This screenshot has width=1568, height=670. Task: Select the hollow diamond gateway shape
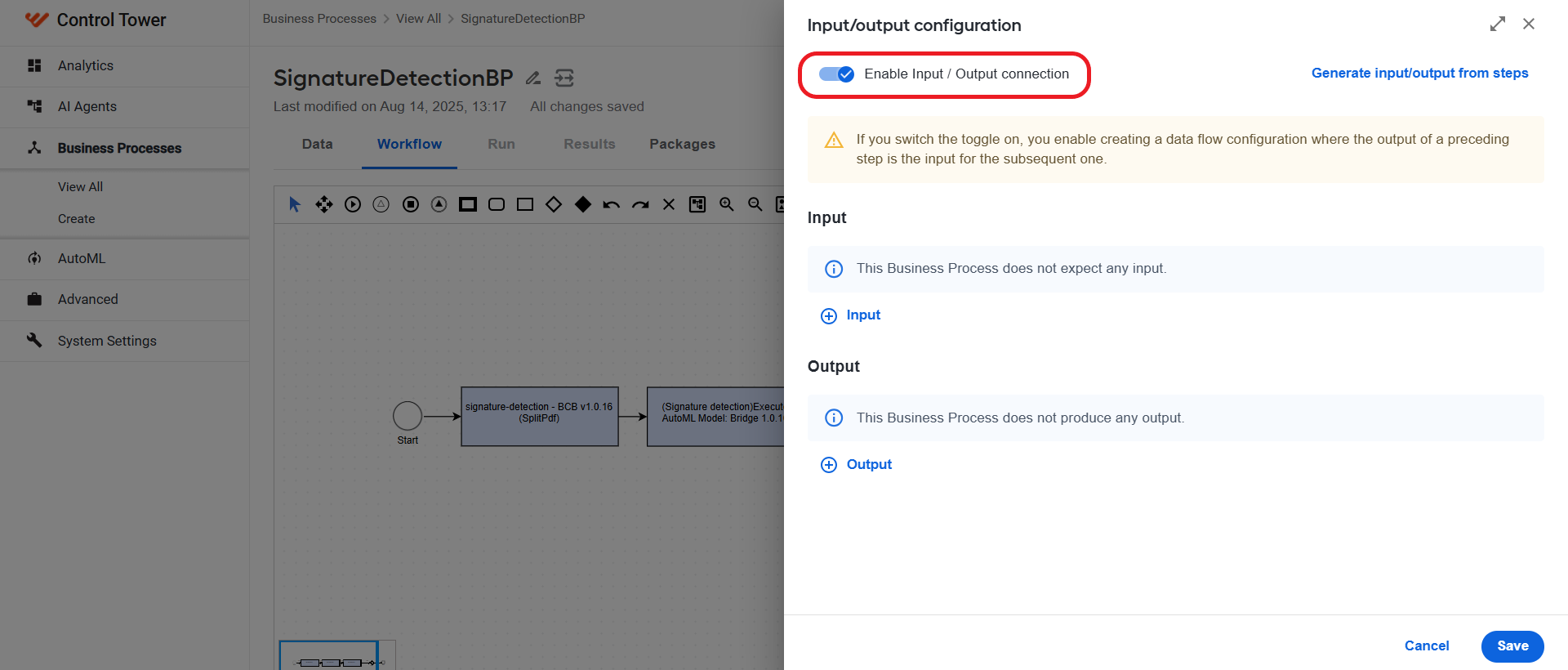[554, 204]
